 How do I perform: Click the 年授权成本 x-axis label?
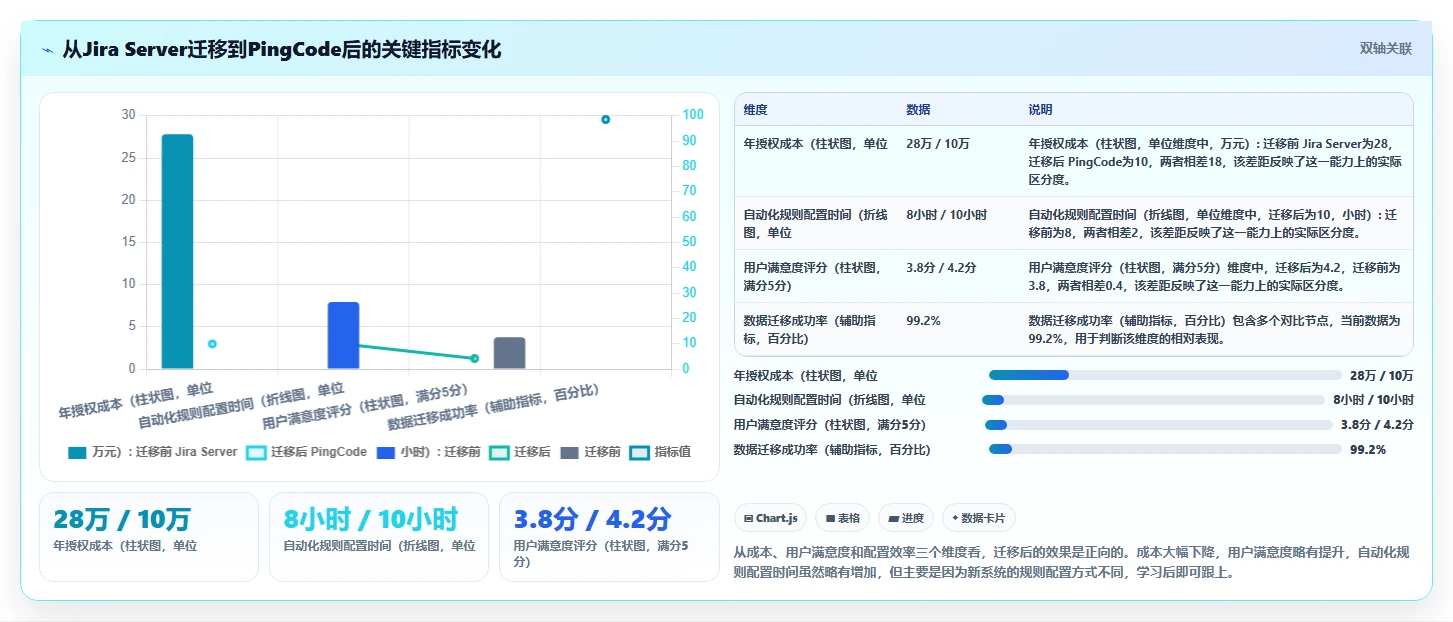coord(136,400)
